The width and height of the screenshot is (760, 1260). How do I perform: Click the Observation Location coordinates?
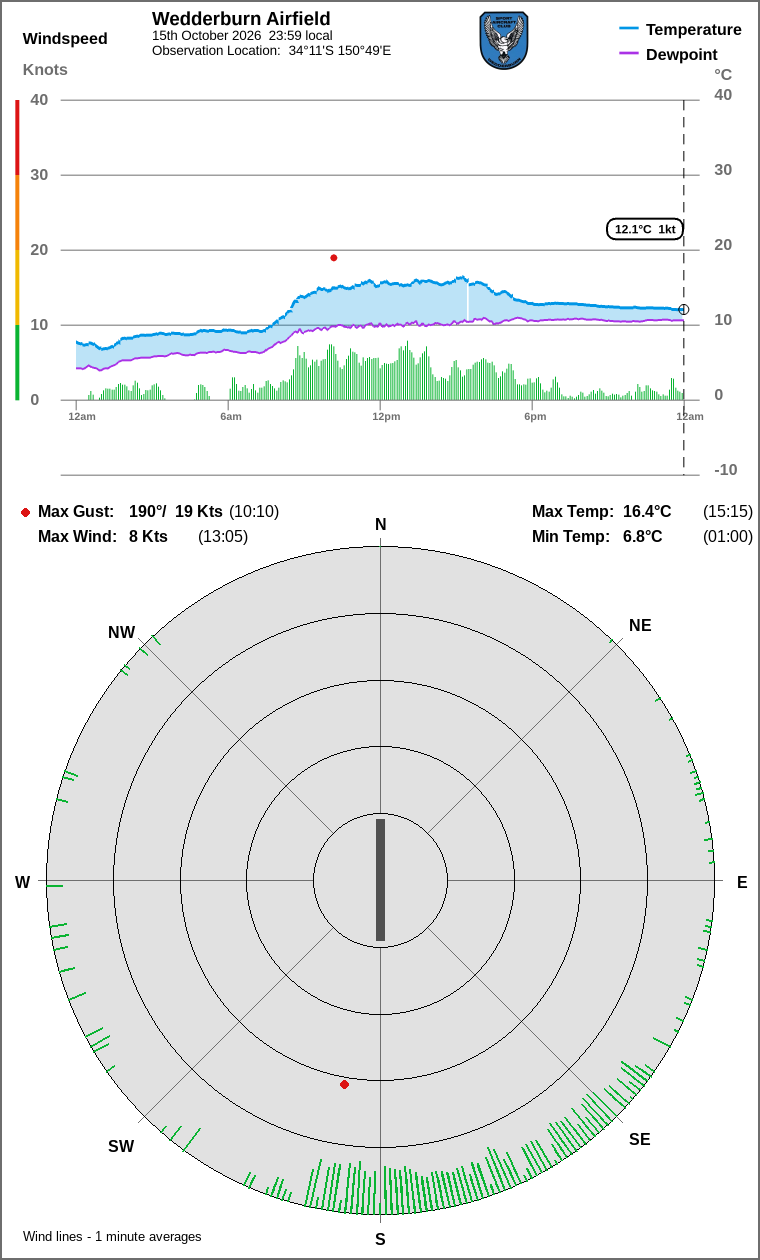(x=340, y=50)
